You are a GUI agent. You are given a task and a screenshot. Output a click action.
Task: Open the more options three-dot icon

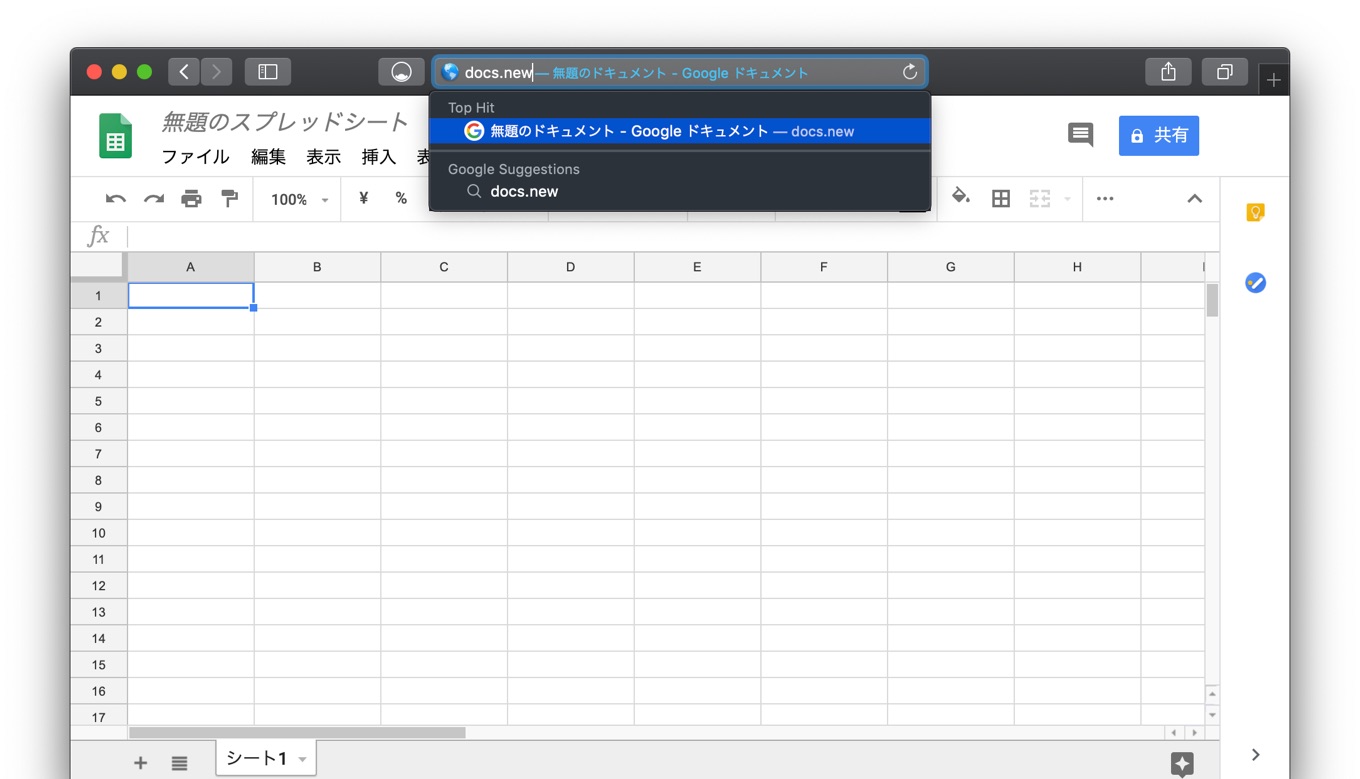[1105, 198]
